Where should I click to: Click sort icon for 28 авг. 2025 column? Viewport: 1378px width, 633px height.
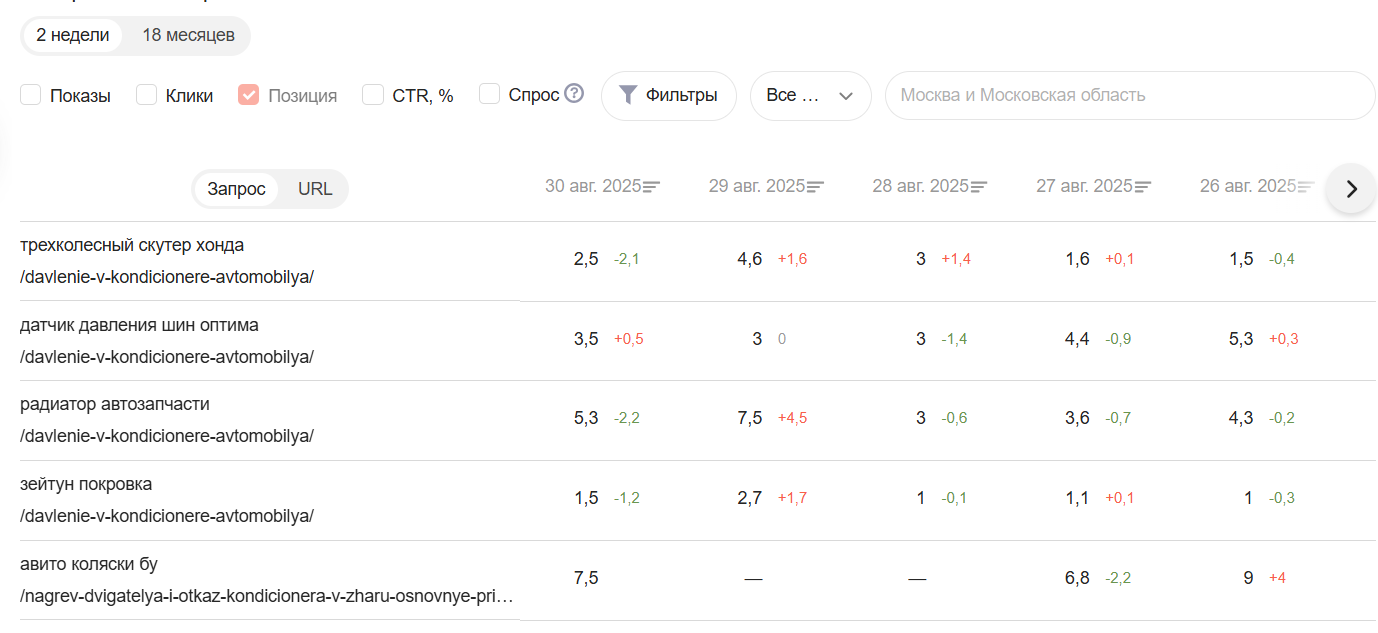click(979, 187)
